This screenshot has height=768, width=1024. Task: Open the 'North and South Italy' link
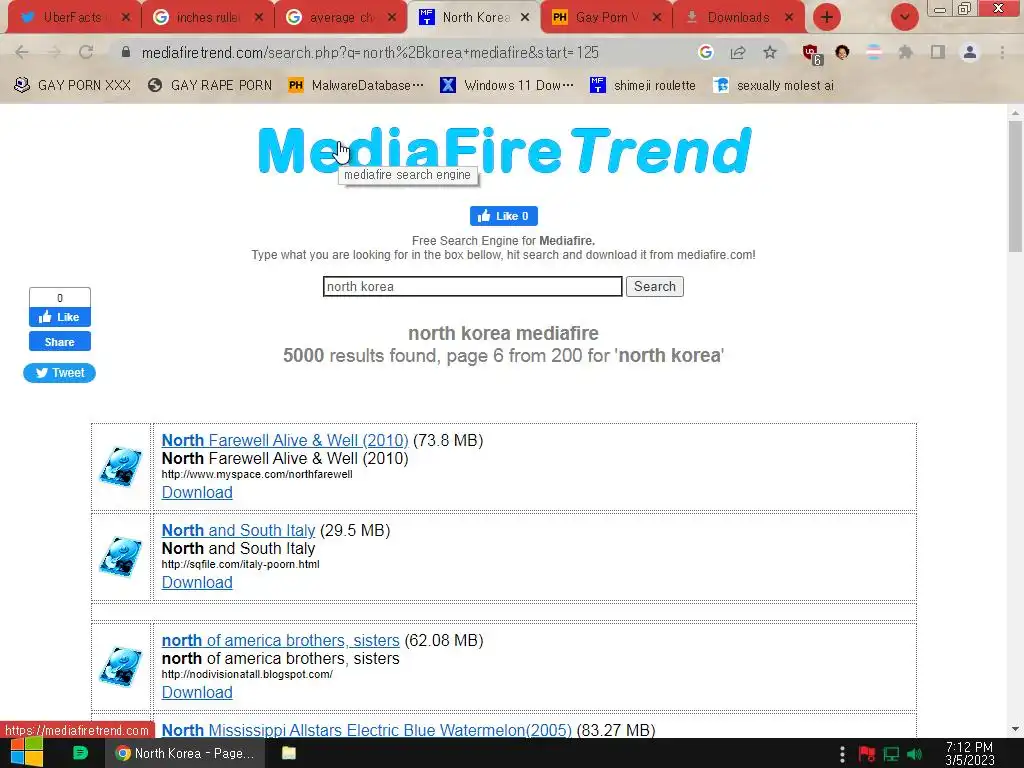(x=238, y=530)
